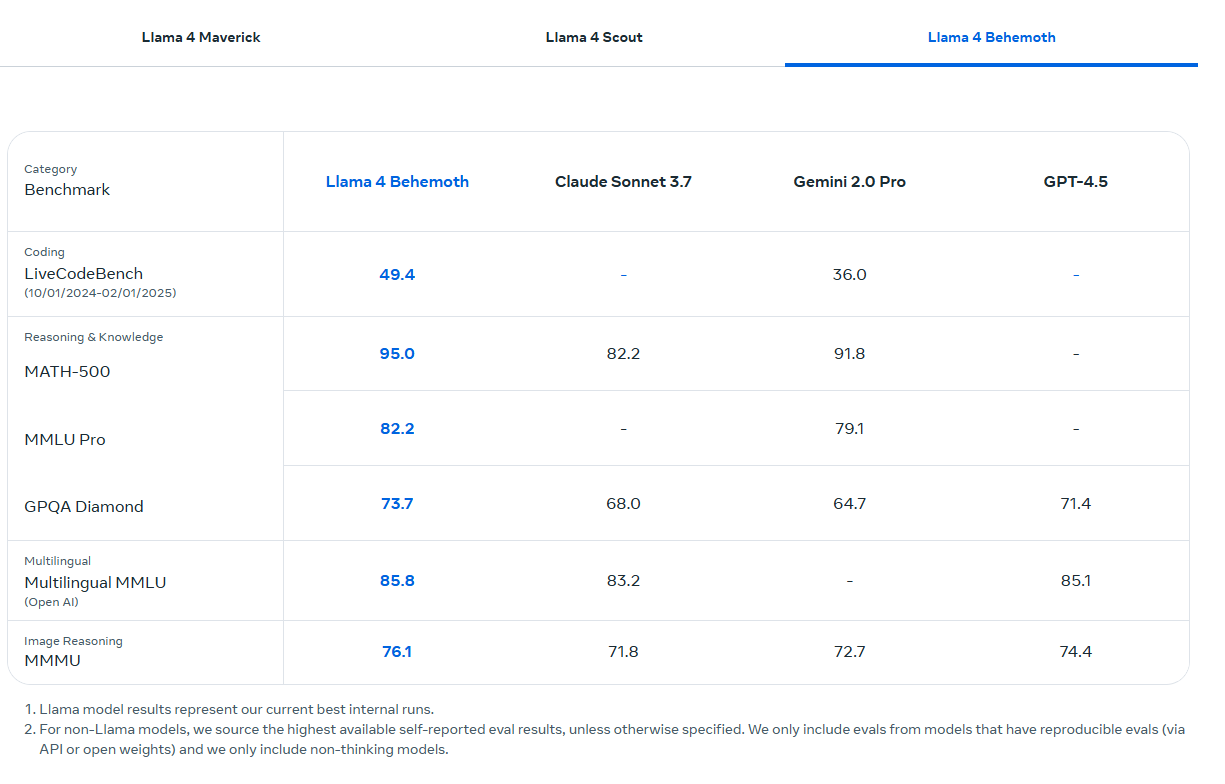Click the Multilingual MMLU benchmark label
Image resolution: width=1225 pixels, height=784 pixels.
(95, 583)
